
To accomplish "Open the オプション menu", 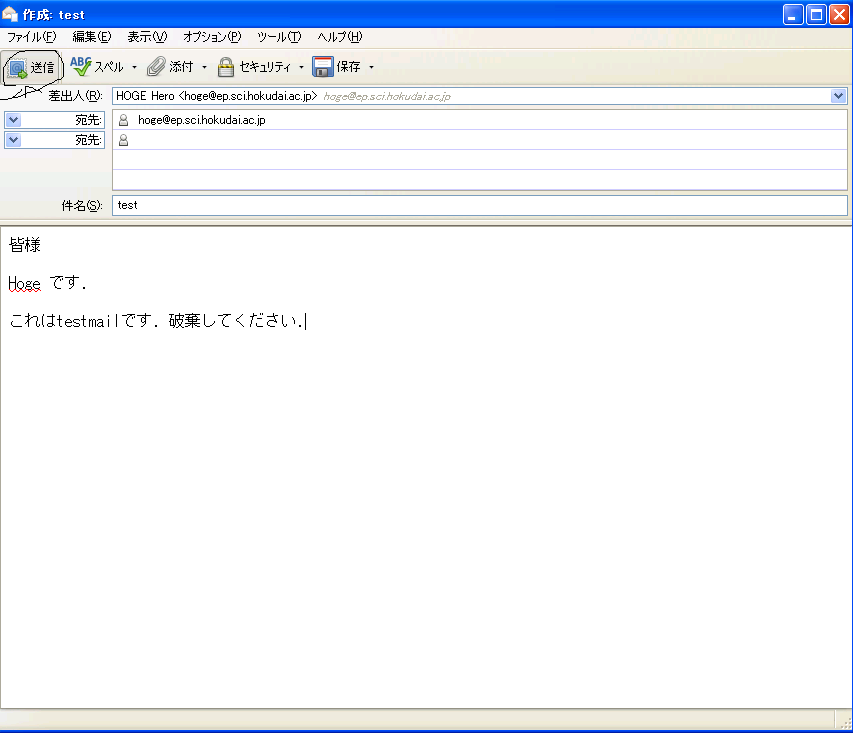I will pyautogui.click(x=211, y=37).
